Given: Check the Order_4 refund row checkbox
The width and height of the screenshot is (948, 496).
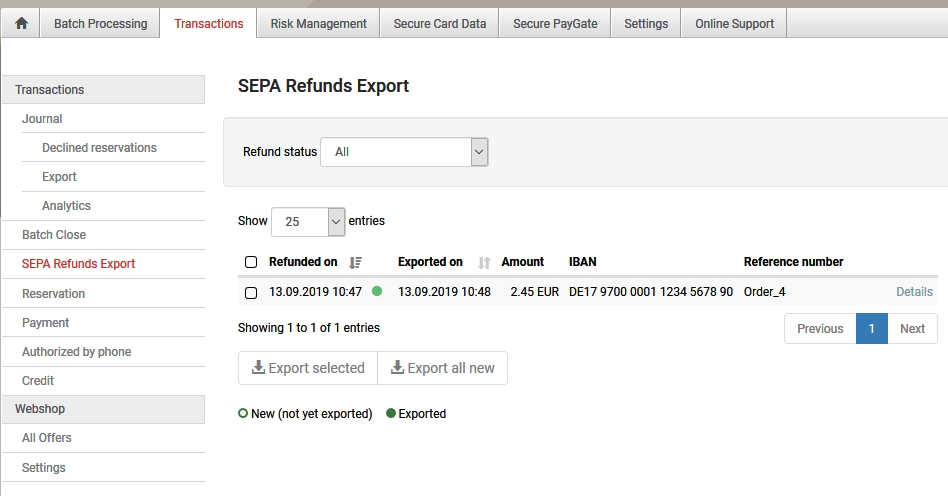Looking at the screenshot, I should tap(251, 293).
